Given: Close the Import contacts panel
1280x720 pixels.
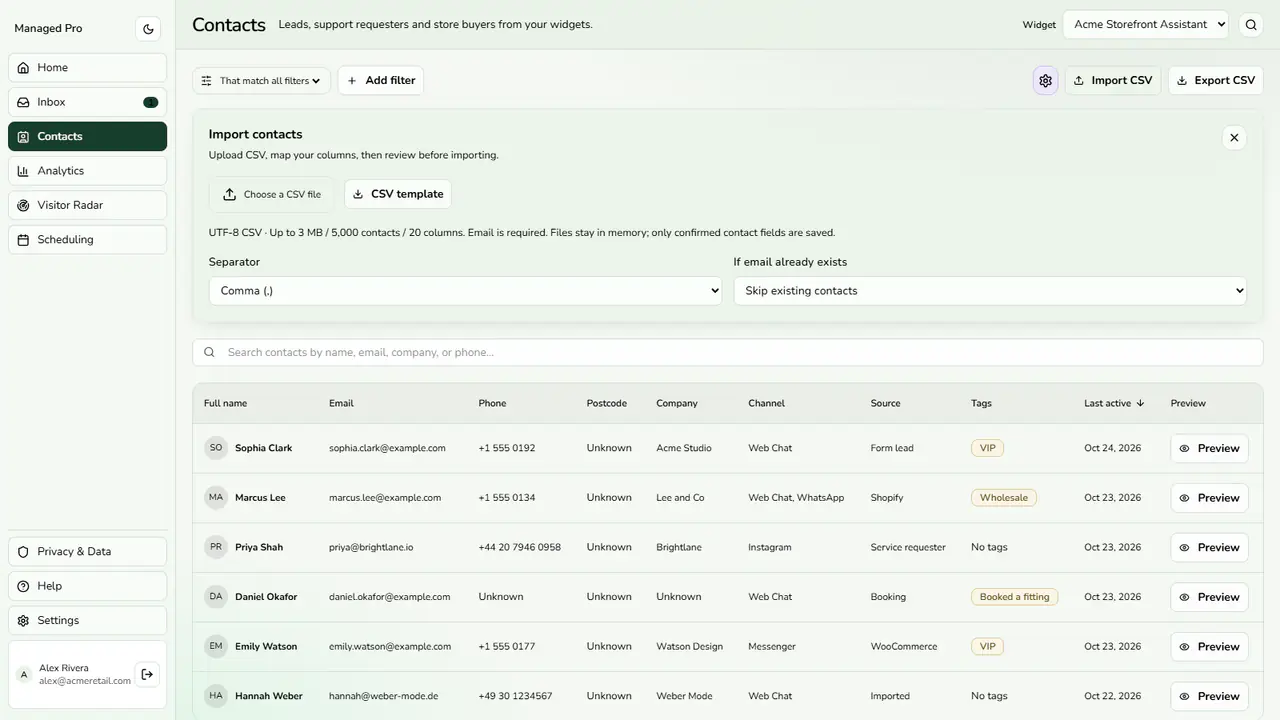Looking at the screenshot, I should pyautogui.click(x=1234, y=138).
